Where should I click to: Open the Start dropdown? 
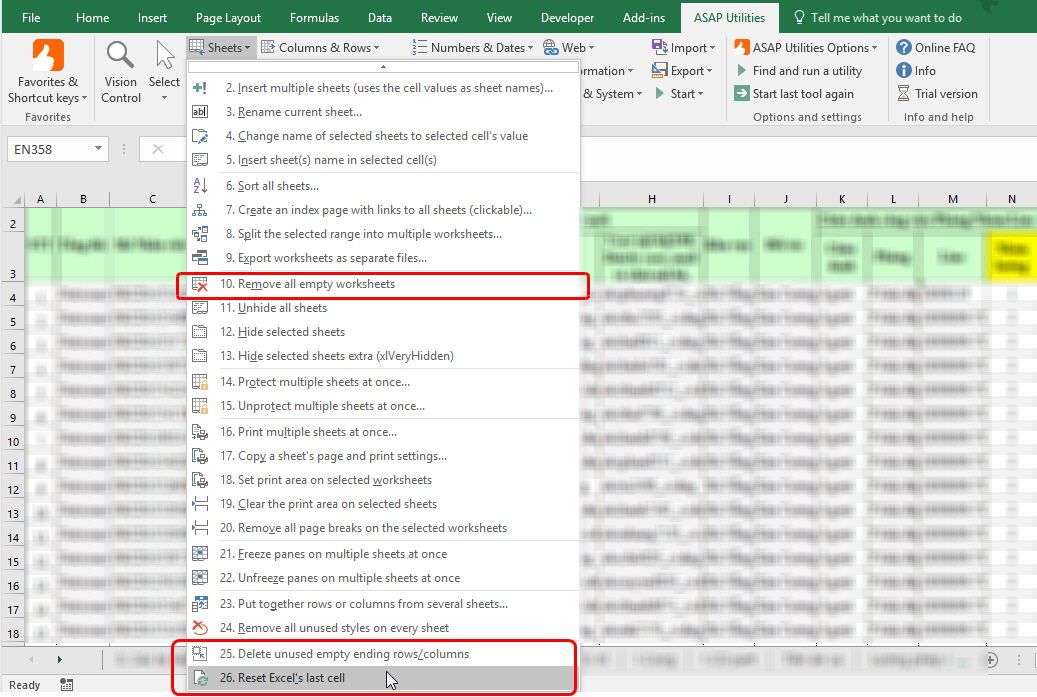[679, 94]
